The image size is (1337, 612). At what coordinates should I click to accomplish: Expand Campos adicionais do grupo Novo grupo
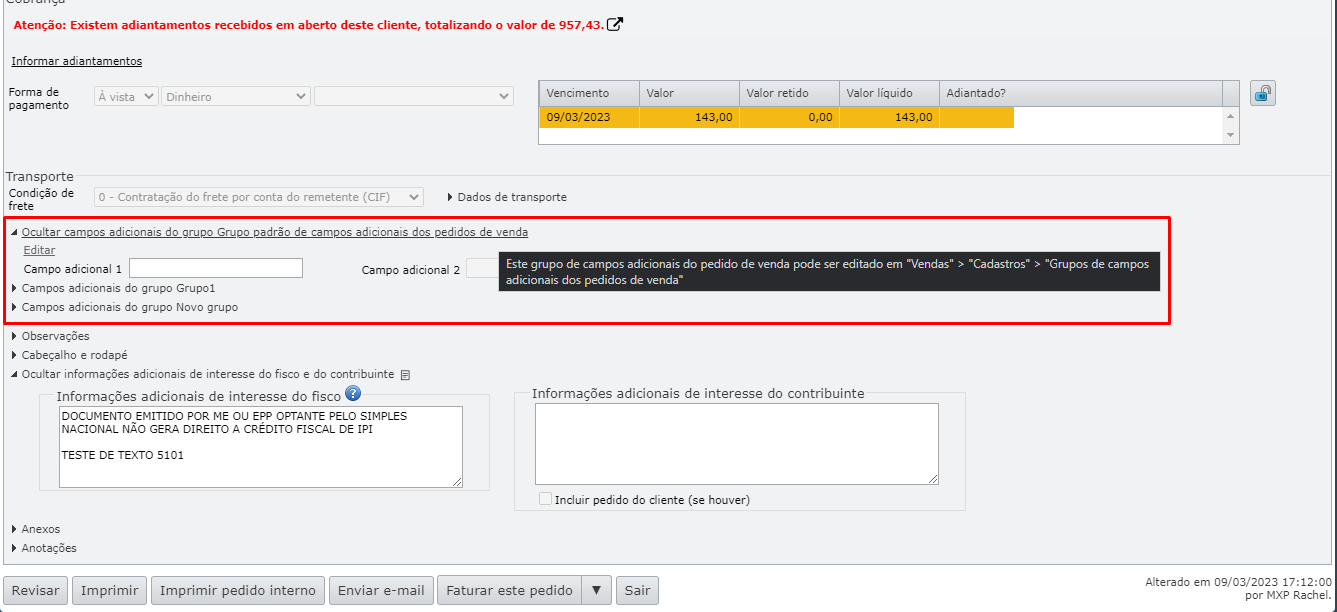pos(125,307)
